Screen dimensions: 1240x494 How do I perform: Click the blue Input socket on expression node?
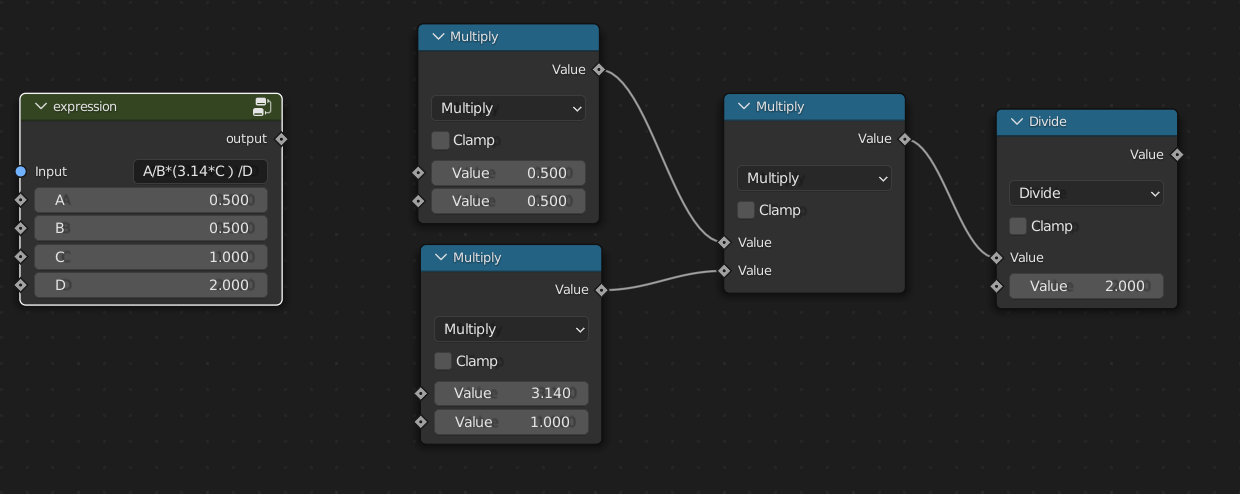click(x=20, y=172)
